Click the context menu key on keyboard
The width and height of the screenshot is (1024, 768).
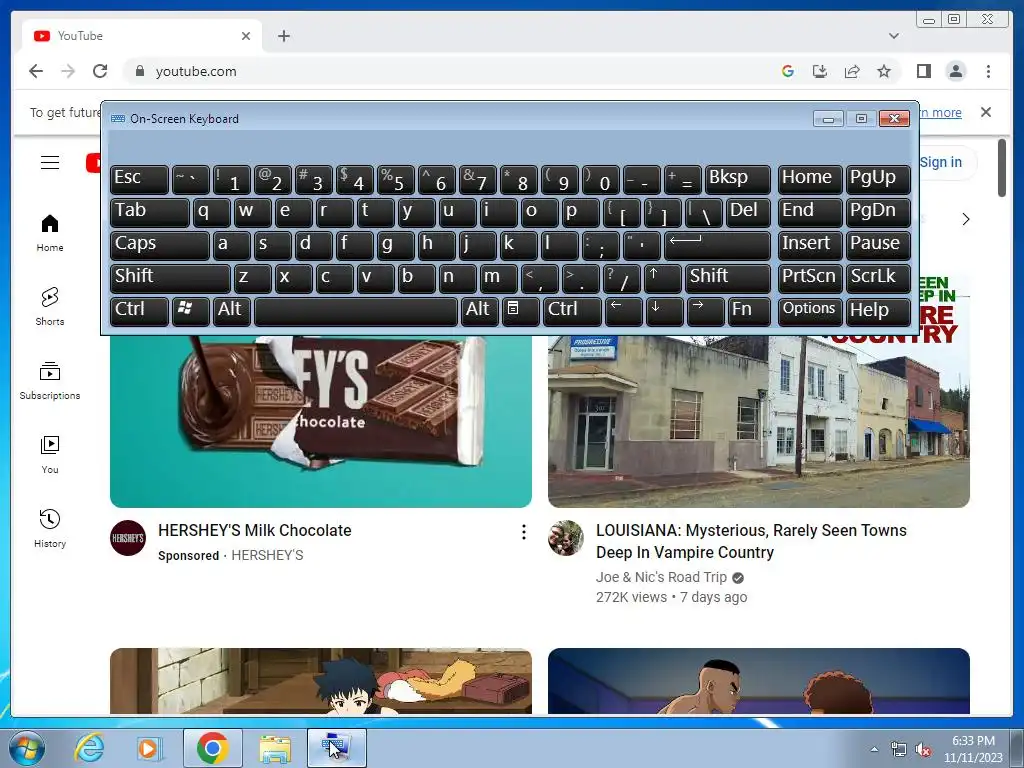coord(520,312)
